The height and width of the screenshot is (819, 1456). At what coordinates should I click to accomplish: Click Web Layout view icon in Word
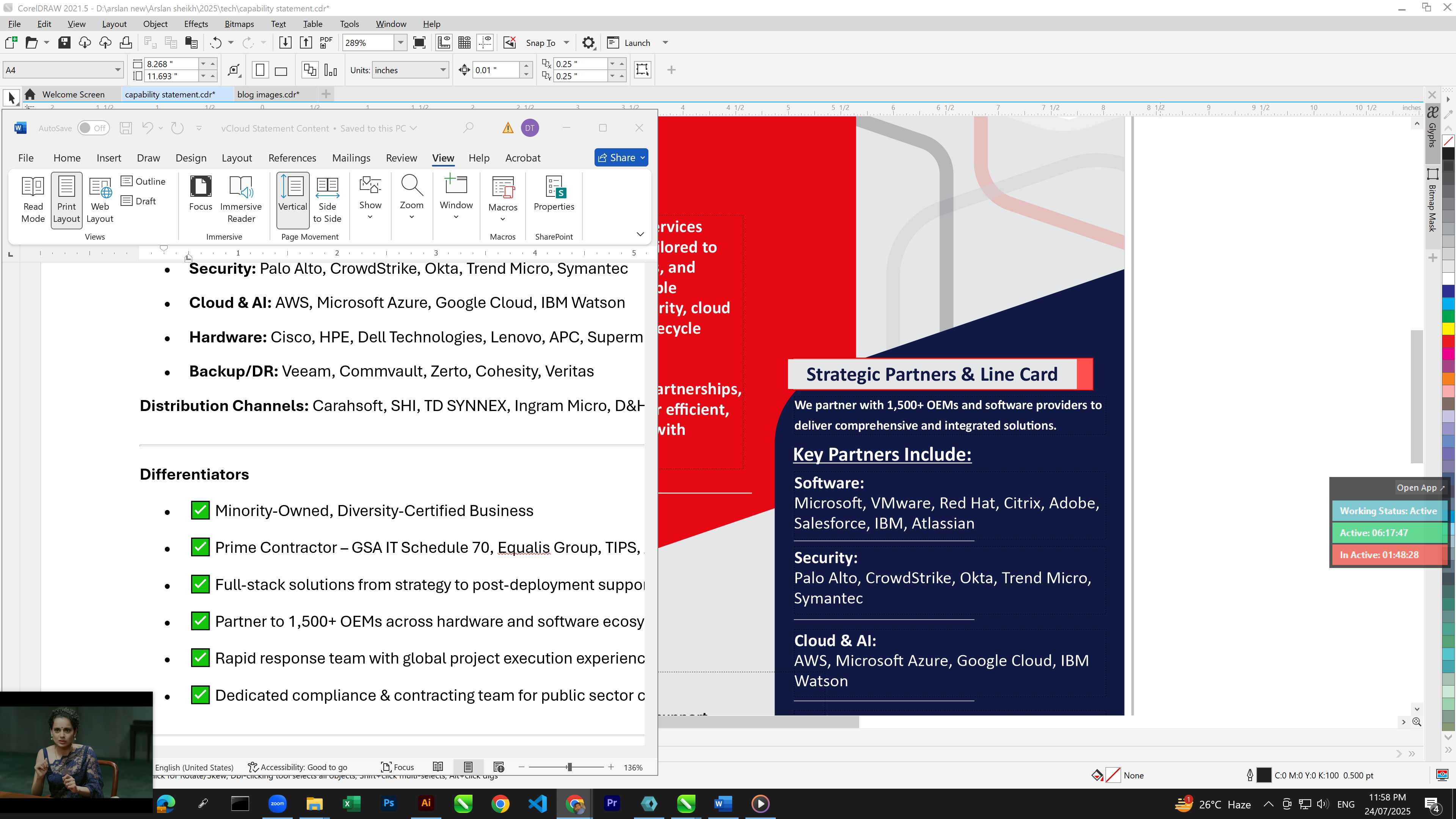coord(100,199)
